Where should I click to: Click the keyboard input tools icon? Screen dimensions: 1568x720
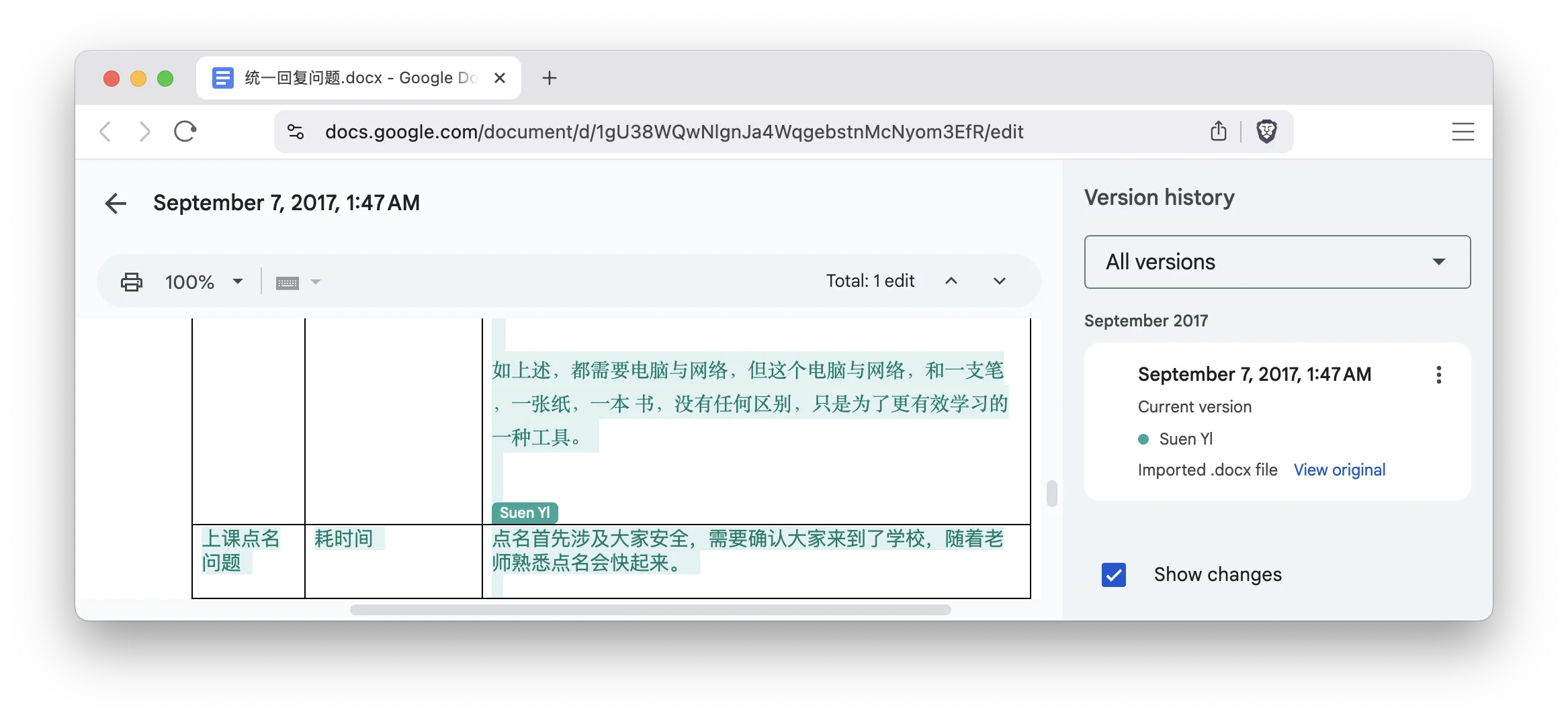289,281
